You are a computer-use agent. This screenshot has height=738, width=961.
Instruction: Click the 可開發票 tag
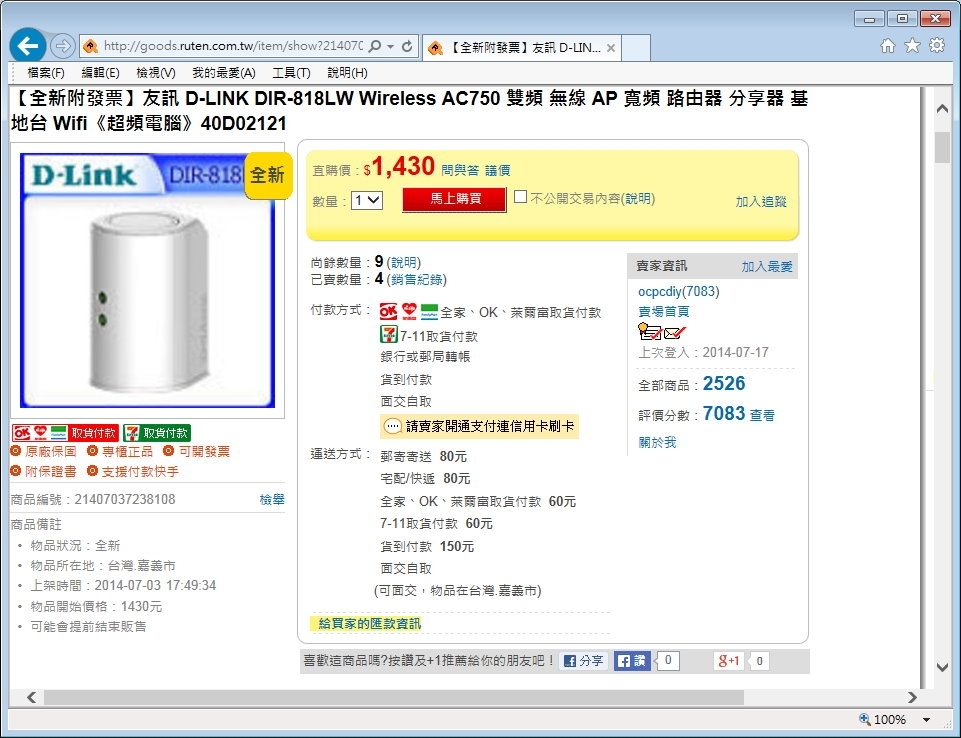click(197, 452)
